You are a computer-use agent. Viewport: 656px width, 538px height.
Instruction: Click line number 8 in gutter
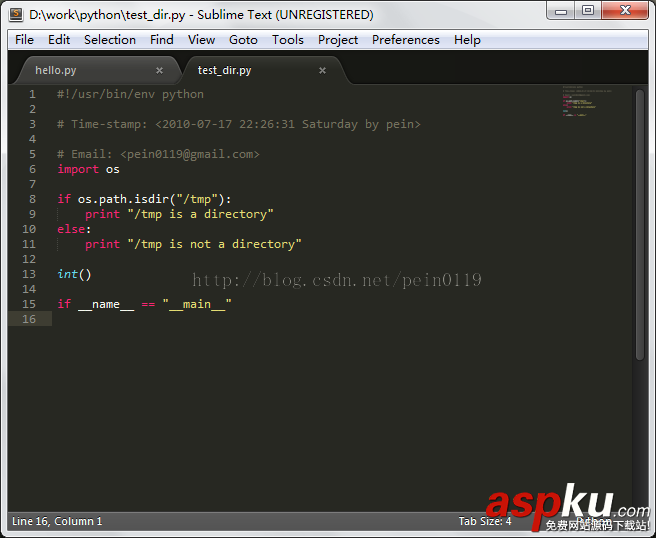pyautogui.click(x=32, y=199)
